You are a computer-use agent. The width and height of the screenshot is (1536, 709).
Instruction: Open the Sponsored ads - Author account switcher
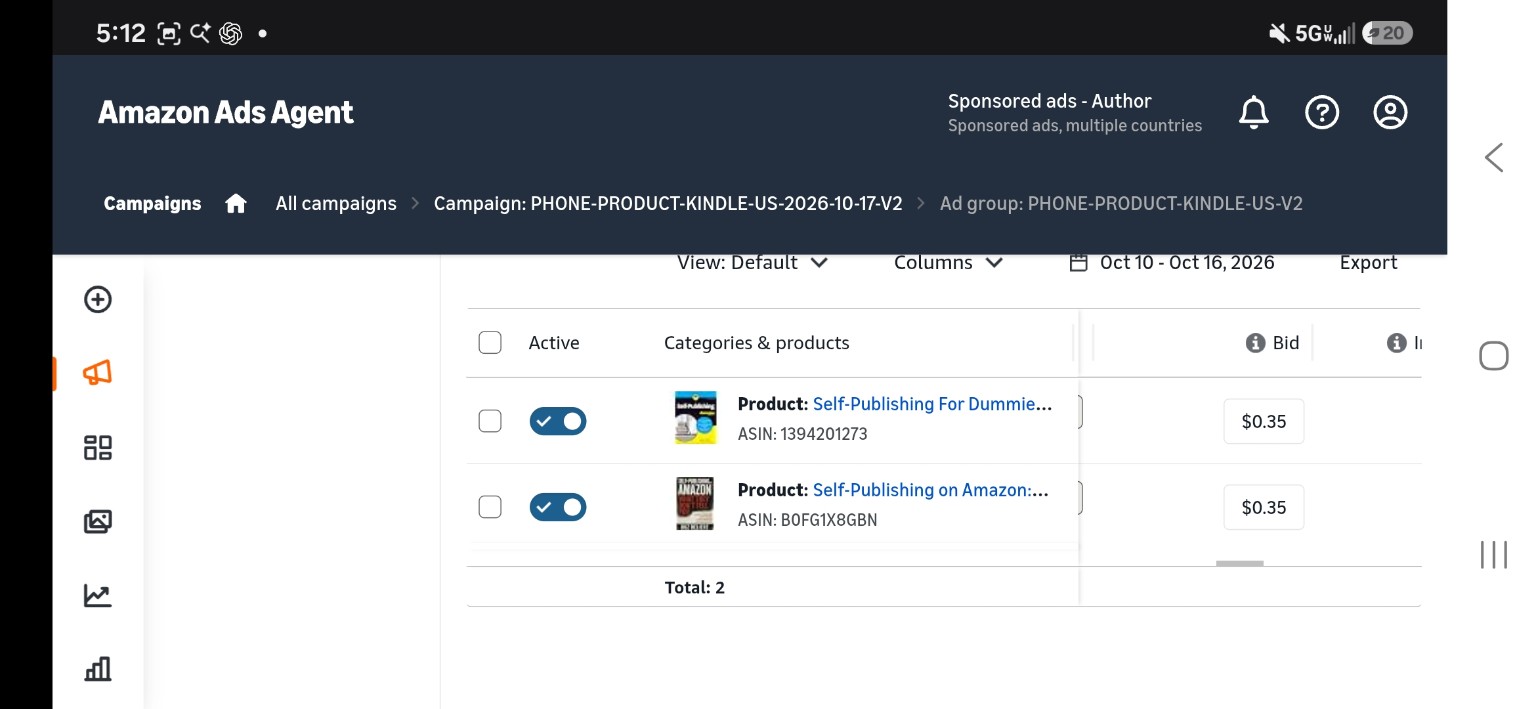(x=1075, y=112)
